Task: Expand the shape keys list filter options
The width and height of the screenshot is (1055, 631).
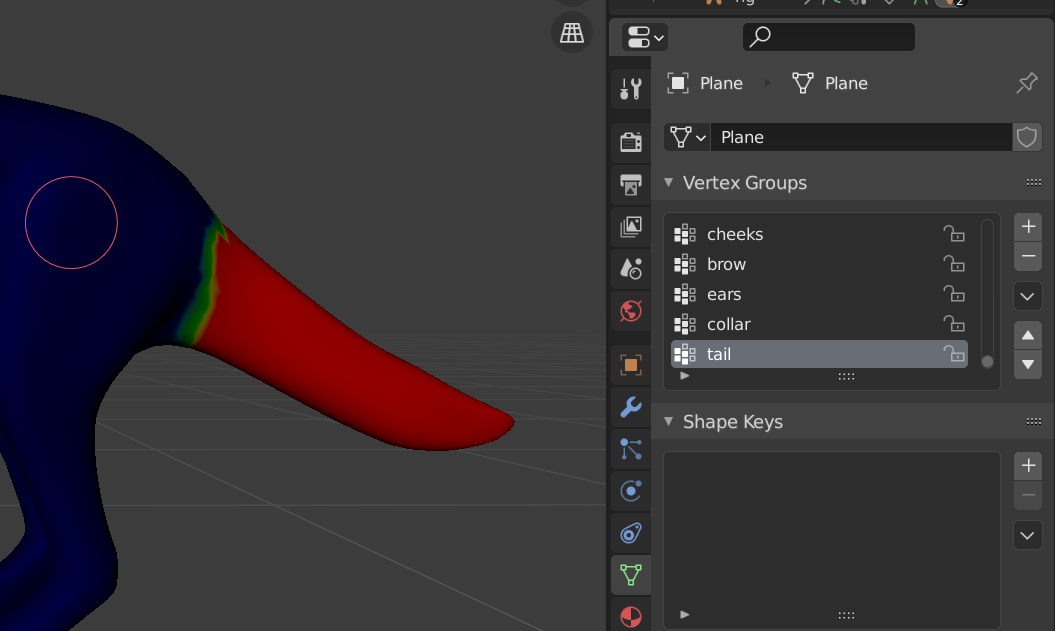Action: 684,614
